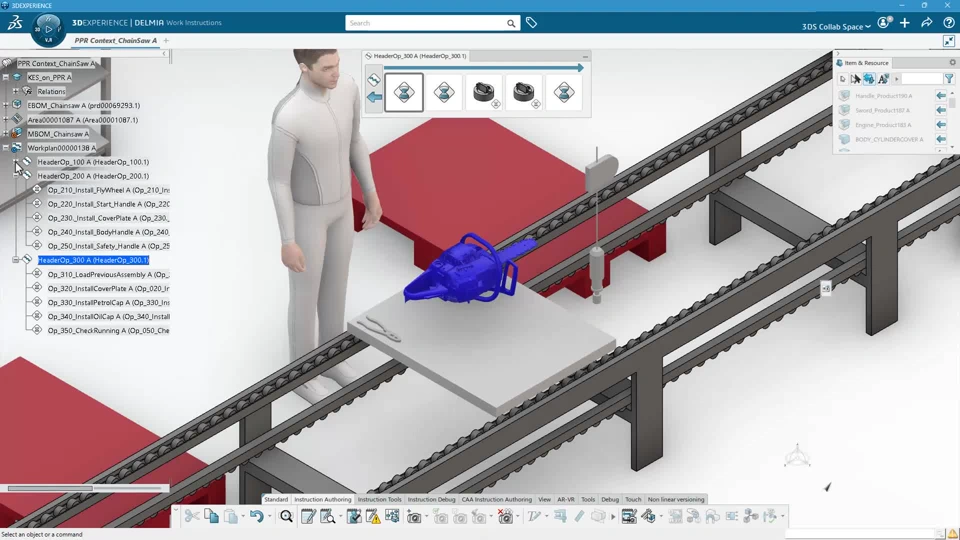Collapse Workplan00000138 A node

[6, 148]
